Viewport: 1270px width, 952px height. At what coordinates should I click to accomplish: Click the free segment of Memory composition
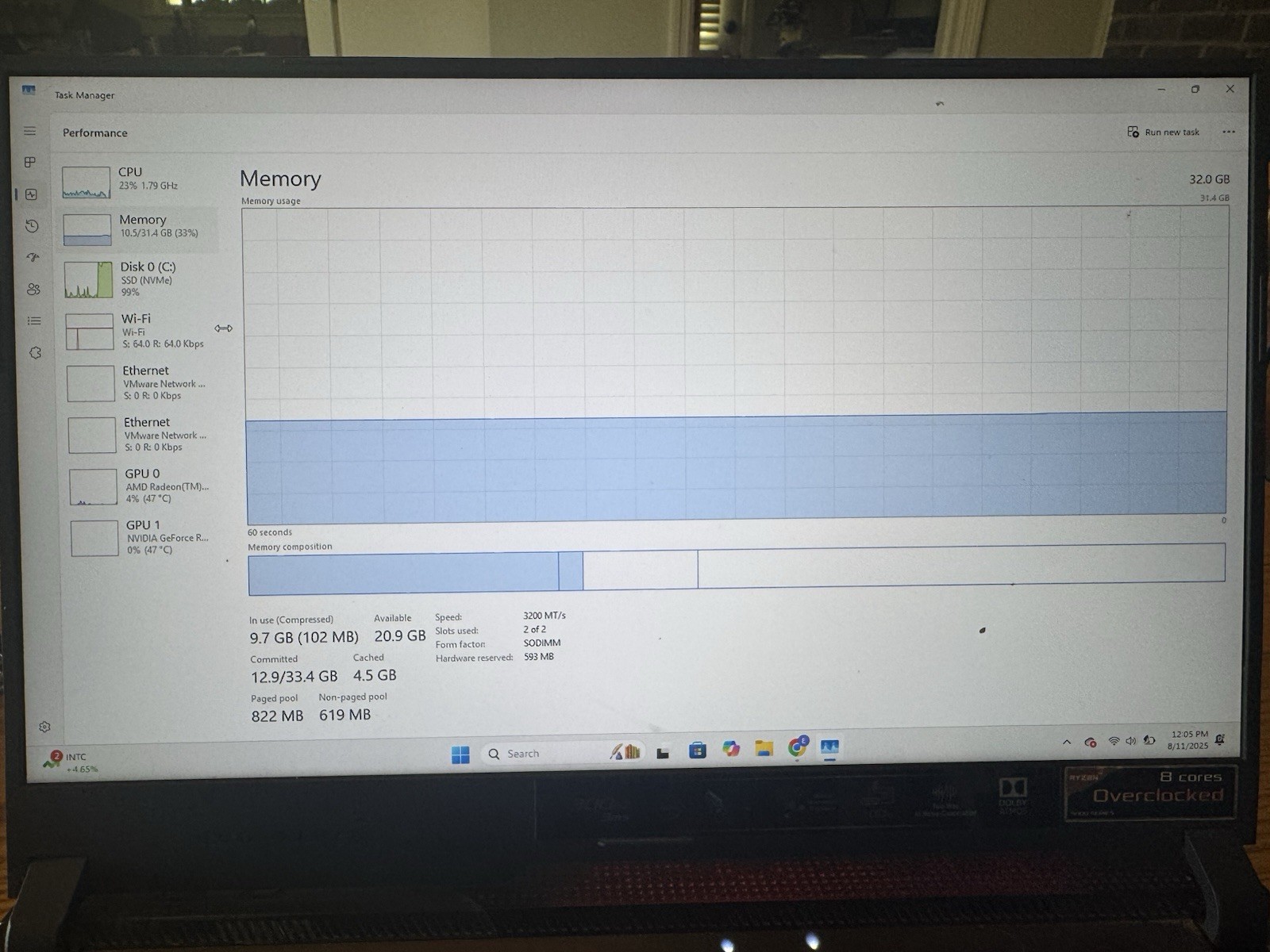click(x=961, y=565)
